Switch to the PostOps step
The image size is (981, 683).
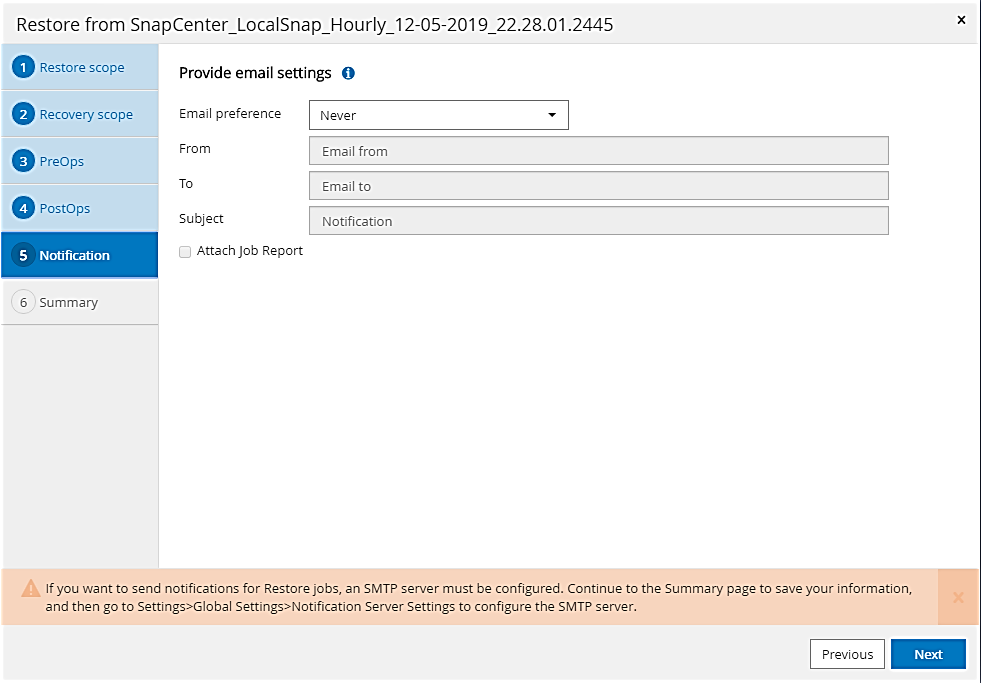(65, 208)
